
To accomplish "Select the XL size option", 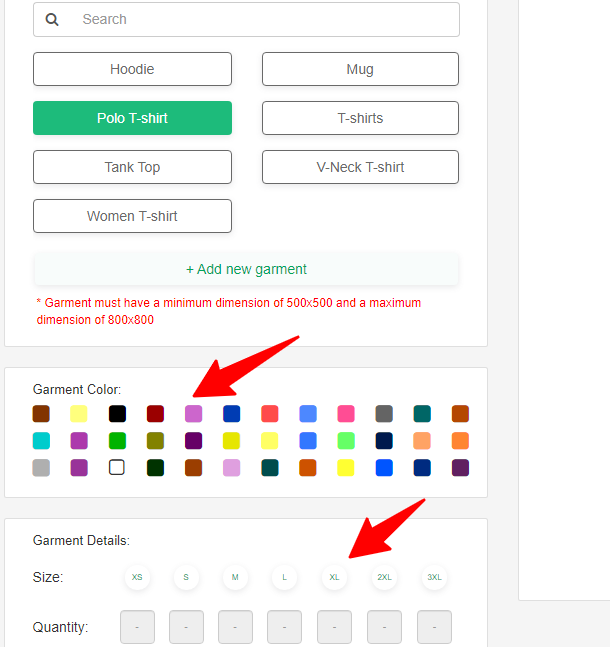I will point(334,577).
